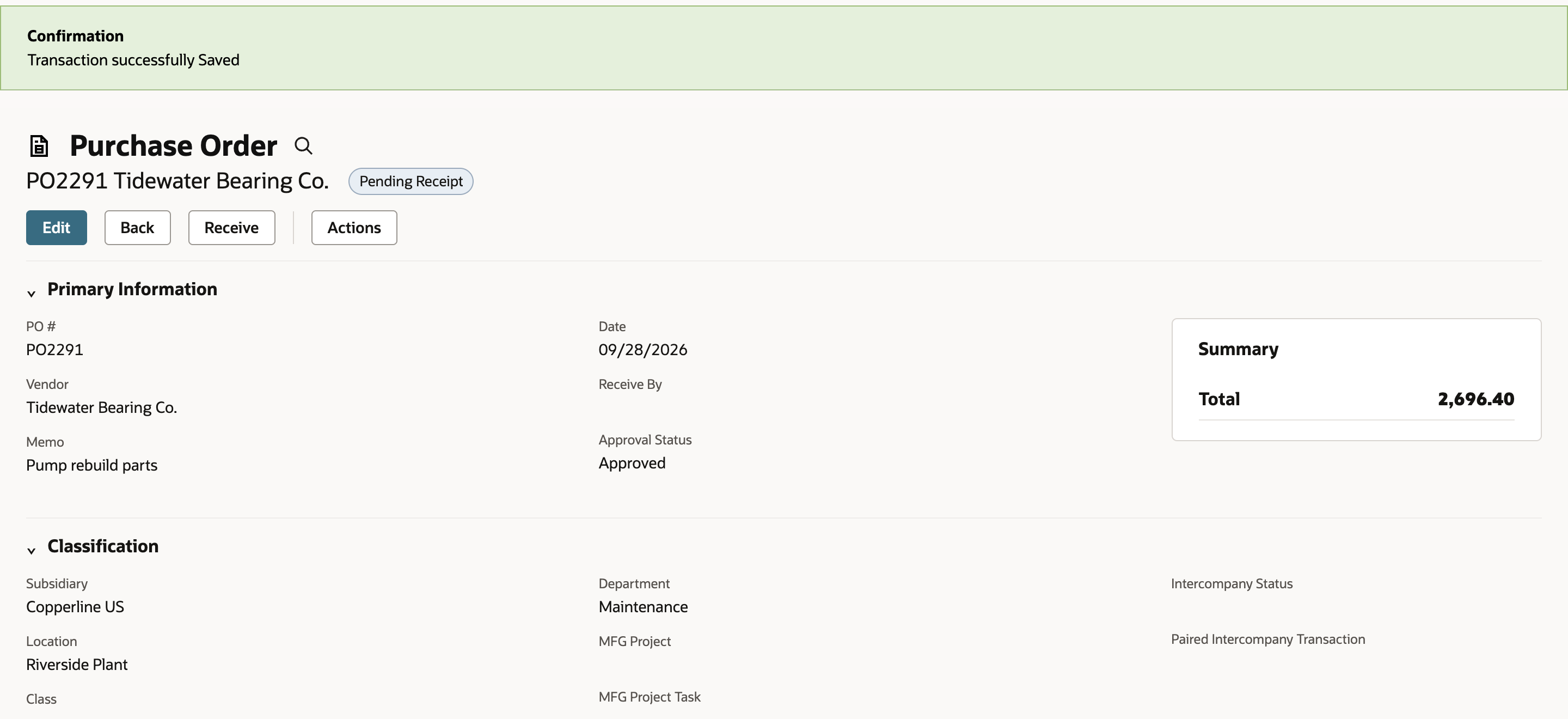Click the Pending Receipt status badge
The width and height of the screenshot is (1568, 719).
pos(411,181)
